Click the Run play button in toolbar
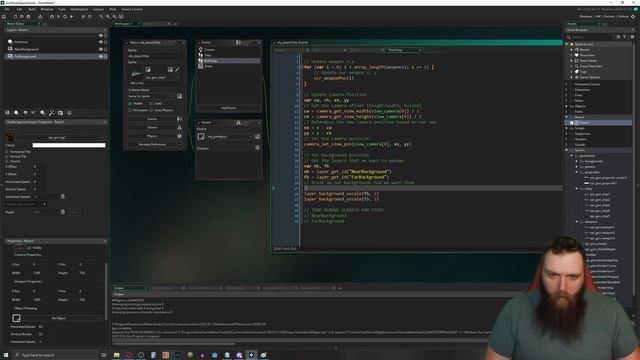 tap(58, 17)
